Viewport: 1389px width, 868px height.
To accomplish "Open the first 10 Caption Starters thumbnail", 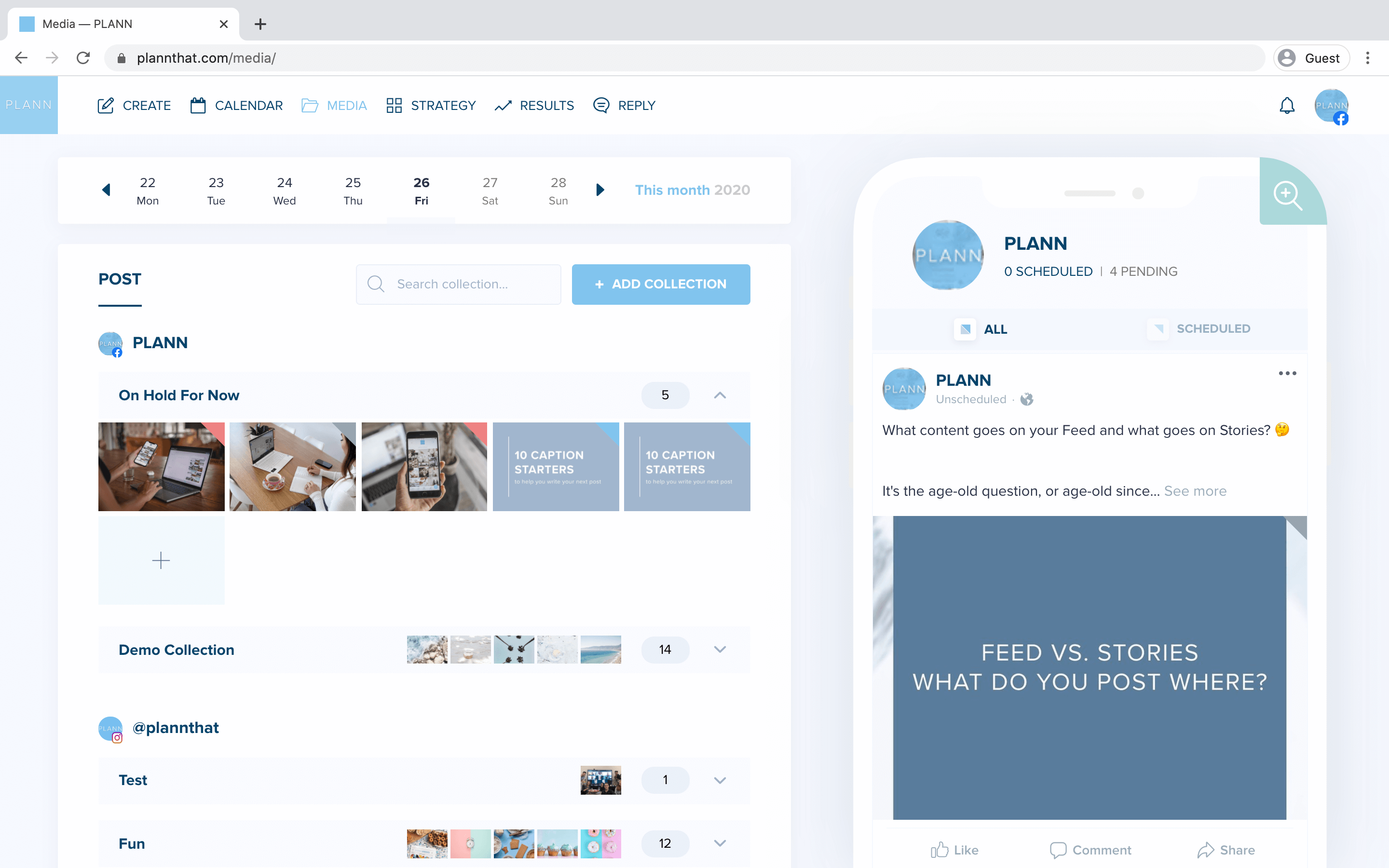I will pos(556,467).
